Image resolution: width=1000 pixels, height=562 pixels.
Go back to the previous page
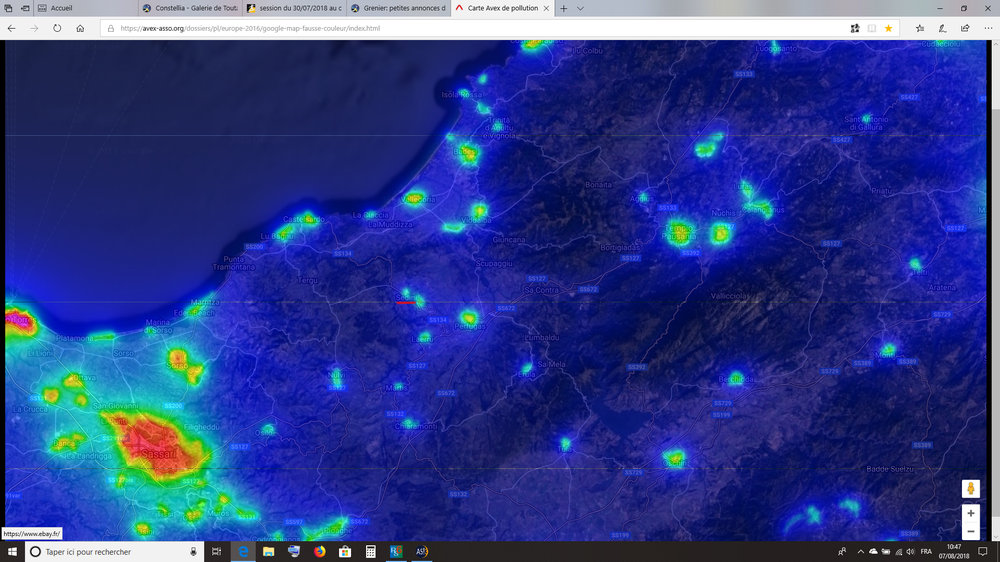click(11, 28)
